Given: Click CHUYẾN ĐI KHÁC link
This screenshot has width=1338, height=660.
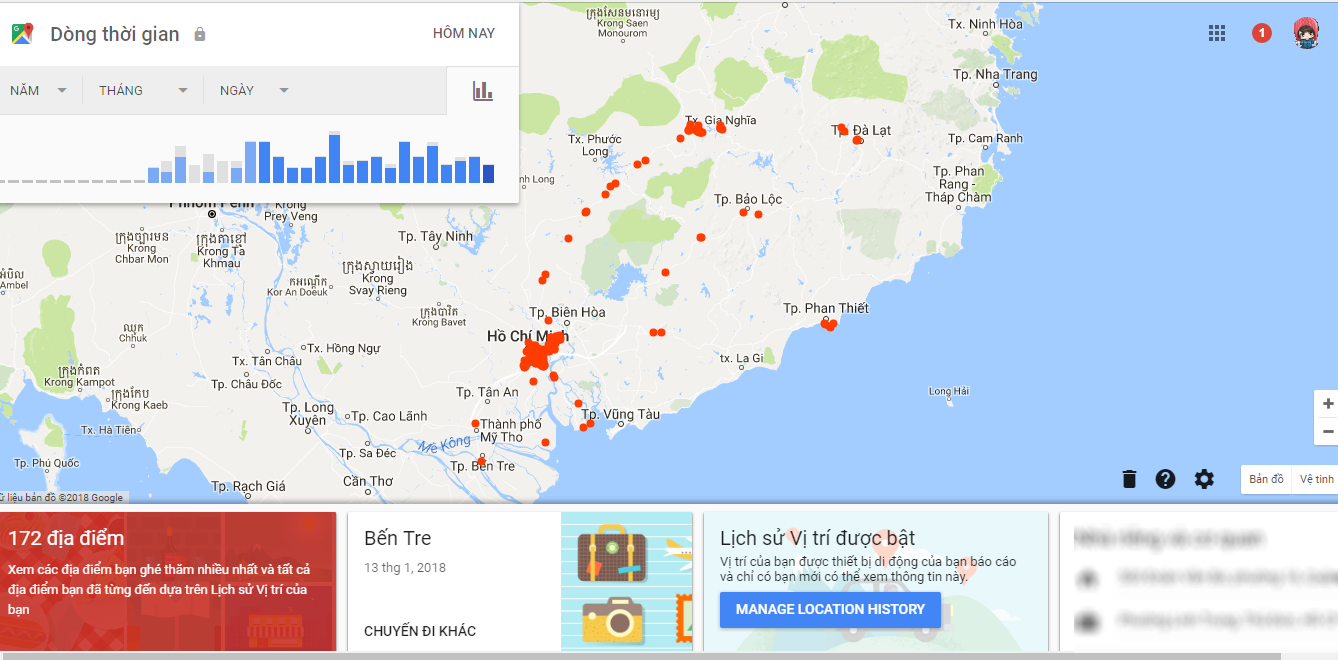Looking at the screenshot, I should coord(420,631).
